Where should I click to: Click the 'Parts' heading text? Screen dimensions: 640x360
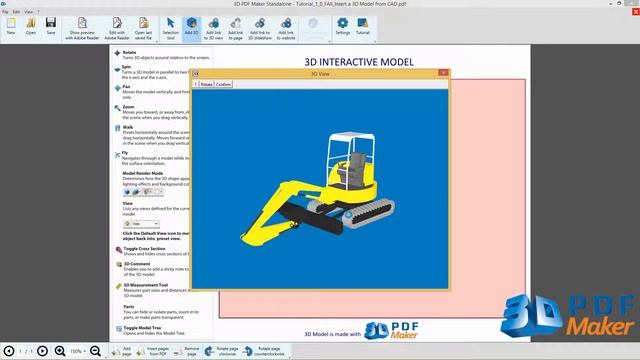(x=129, y=307)
